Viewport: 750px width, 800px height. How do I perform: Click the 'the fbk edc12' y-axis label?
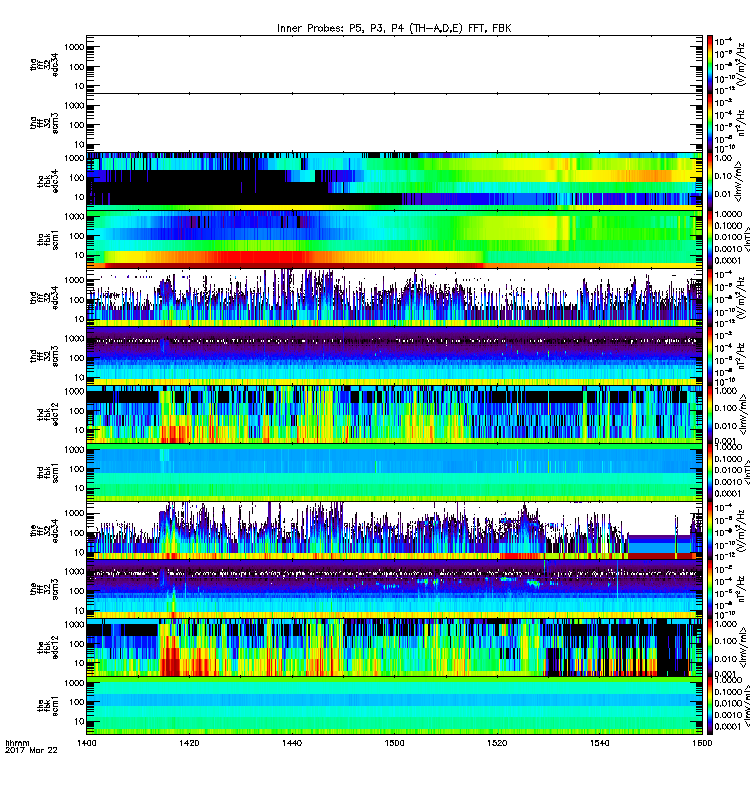(x=48, y=647)
